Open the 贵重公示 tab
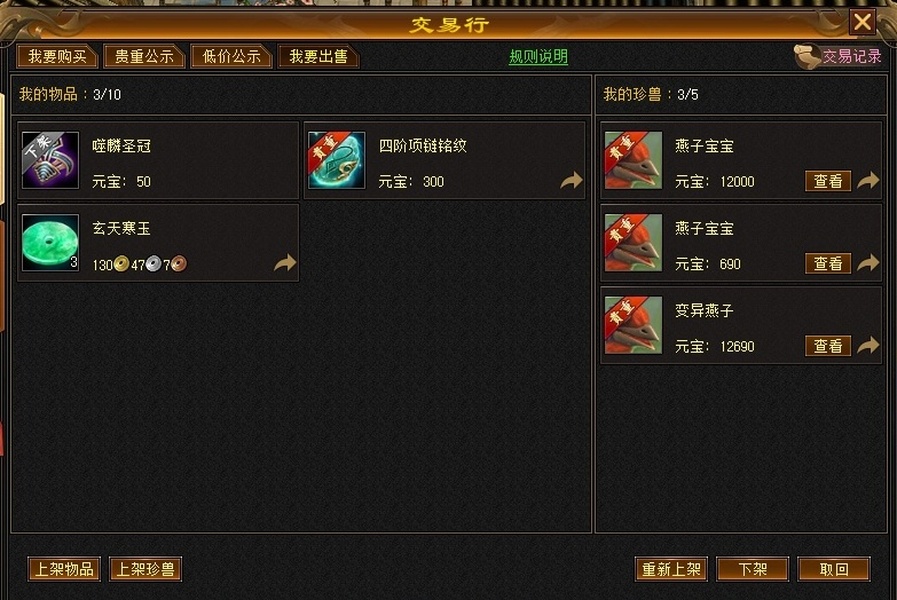The width and height of the screenshot is (897, 600). click(x=144, y=57)
